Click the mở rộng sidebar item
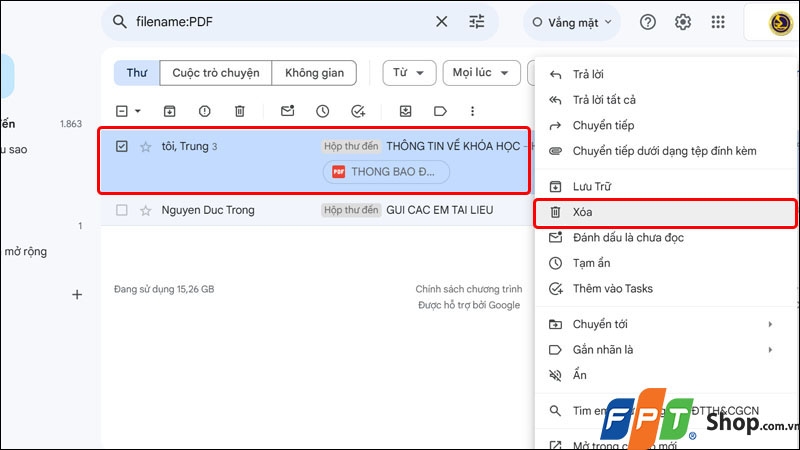Screen dimensions: 800x450 26,252
